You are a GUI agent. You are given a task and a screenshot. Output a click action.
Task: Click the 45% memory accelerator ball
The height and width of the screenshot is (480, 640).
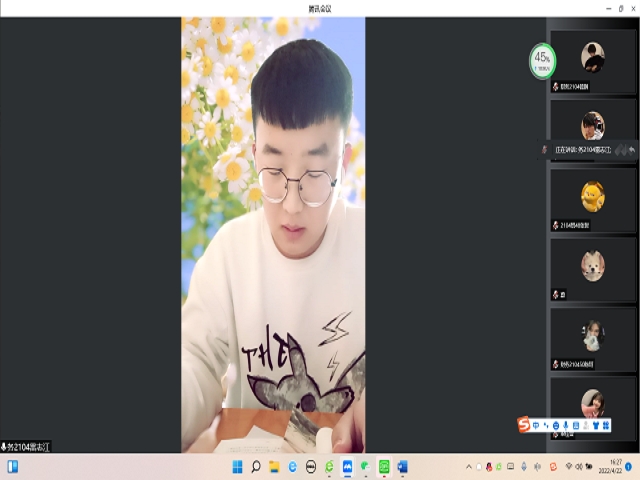pyautogui.click(x=542, y=61)
